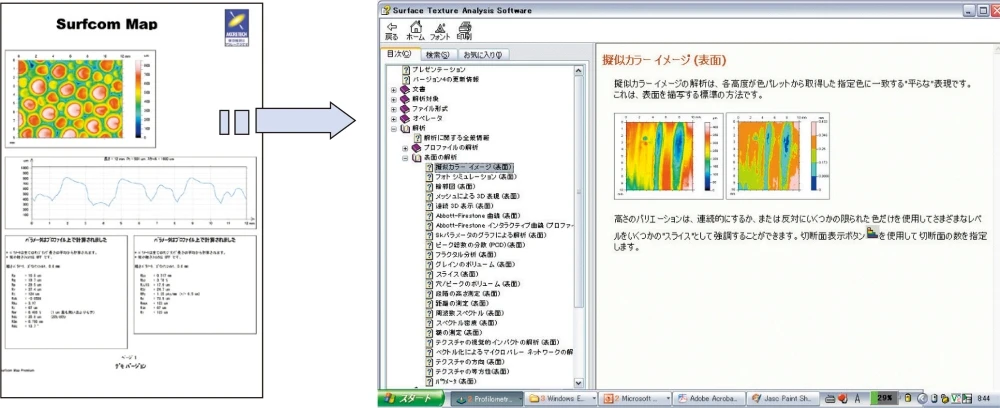1000x408 pixels.
Task: Click the IME 'A' input mode icon
Action: (x=859, y=398)
